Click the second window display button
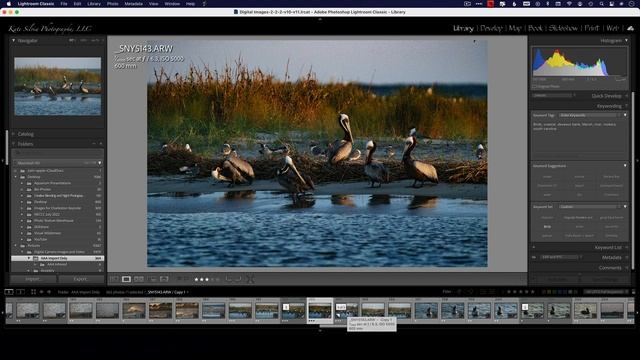This screenshot has width=640, height=360. (x=20, y=292)
